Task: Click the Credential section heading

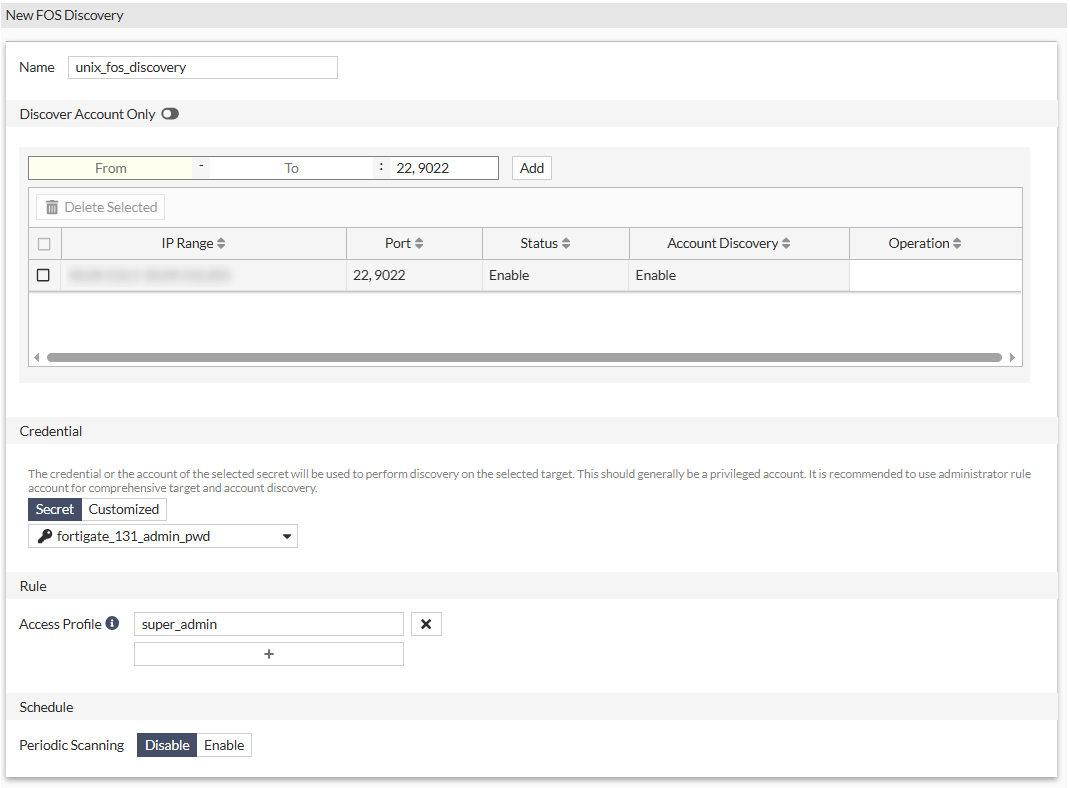Action: tap(50, 431)
